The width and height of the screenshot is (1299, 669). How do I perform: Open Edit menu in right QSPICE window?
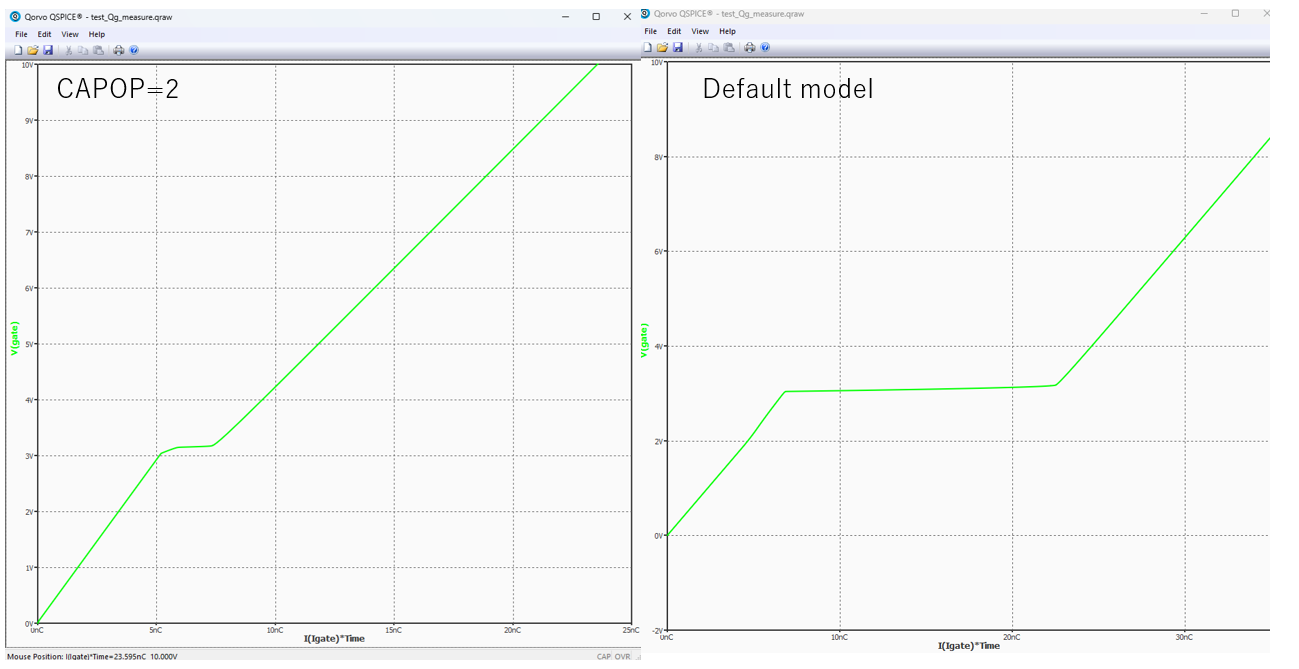674,31
